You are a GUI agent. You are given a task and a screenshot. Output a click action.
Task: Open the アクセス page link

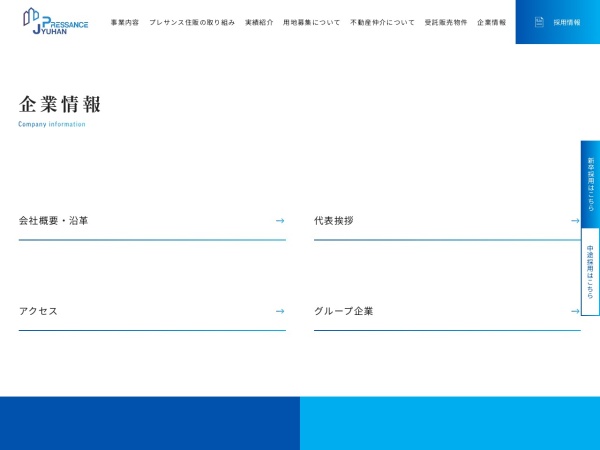[x=152, y=311]
